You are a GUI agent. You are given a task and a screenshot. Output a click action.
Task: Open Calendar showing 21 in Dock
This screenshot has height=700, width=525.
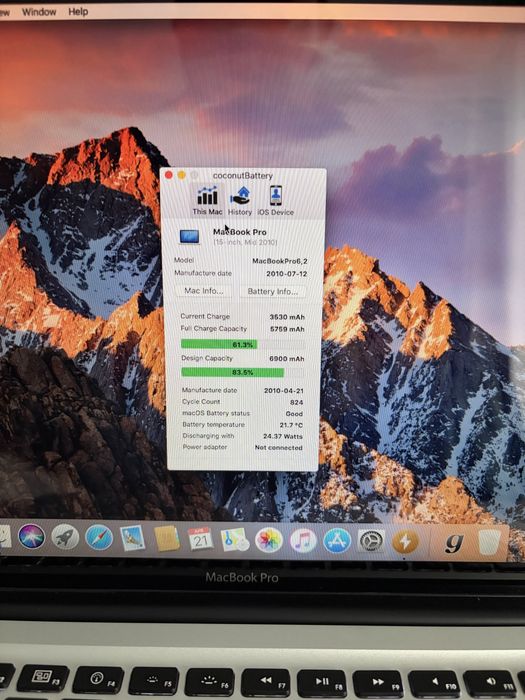pyautogui.click(x=200, y=539)
